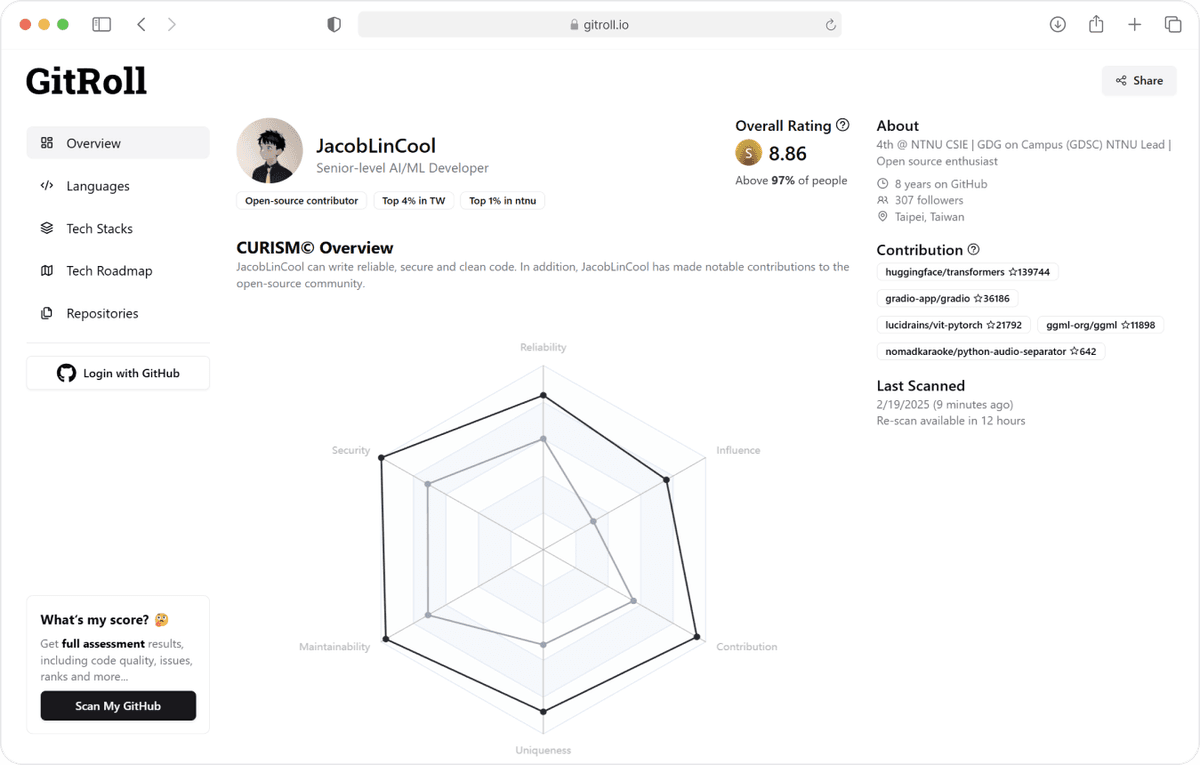Image resolution: width=1200 pixels, height=765 pixels.
Task: Select the Tech Roadmap map icon
Action: coord(46,270)
